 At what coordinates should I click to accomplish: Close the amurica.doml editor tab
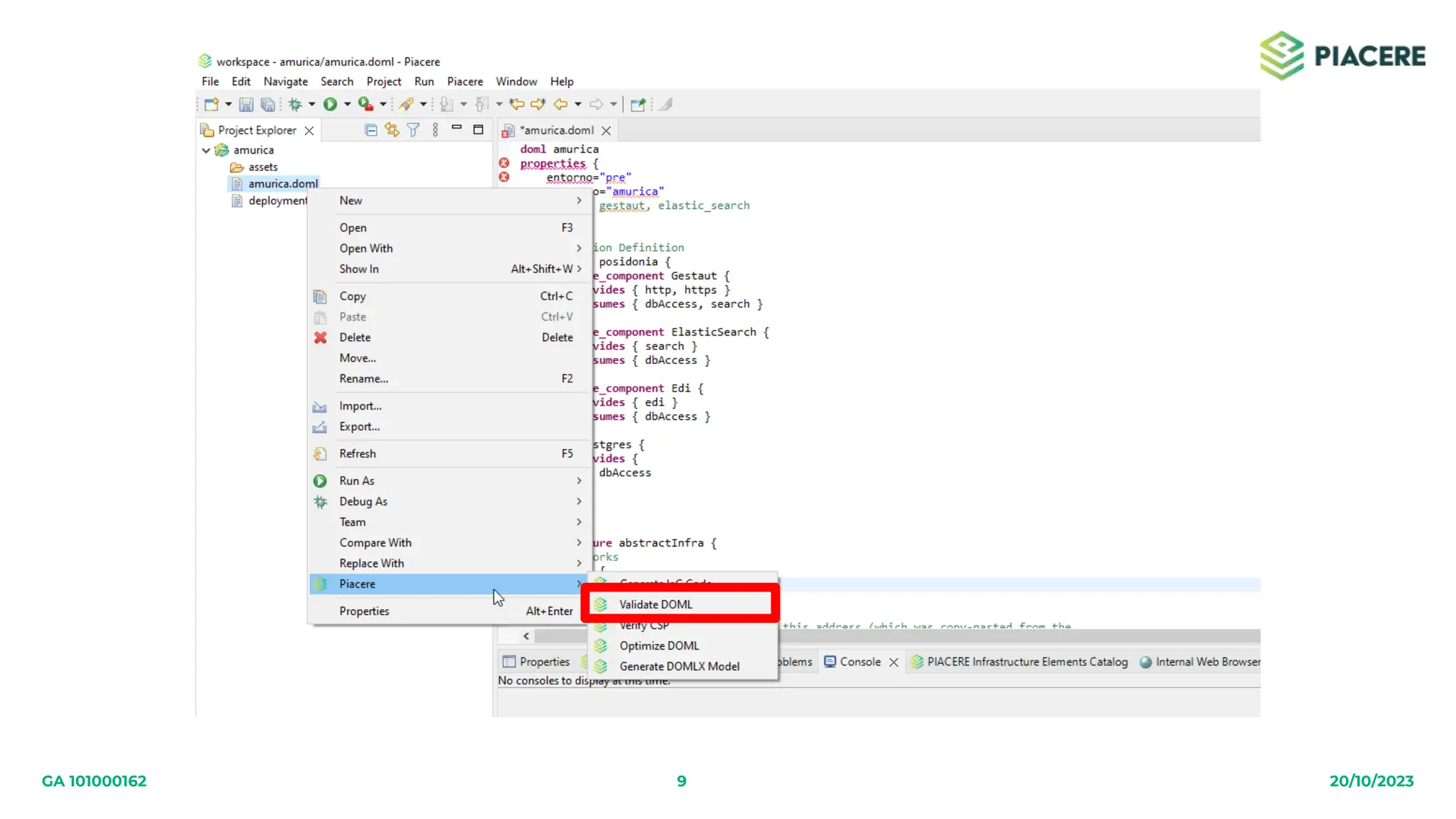(606, 131)
